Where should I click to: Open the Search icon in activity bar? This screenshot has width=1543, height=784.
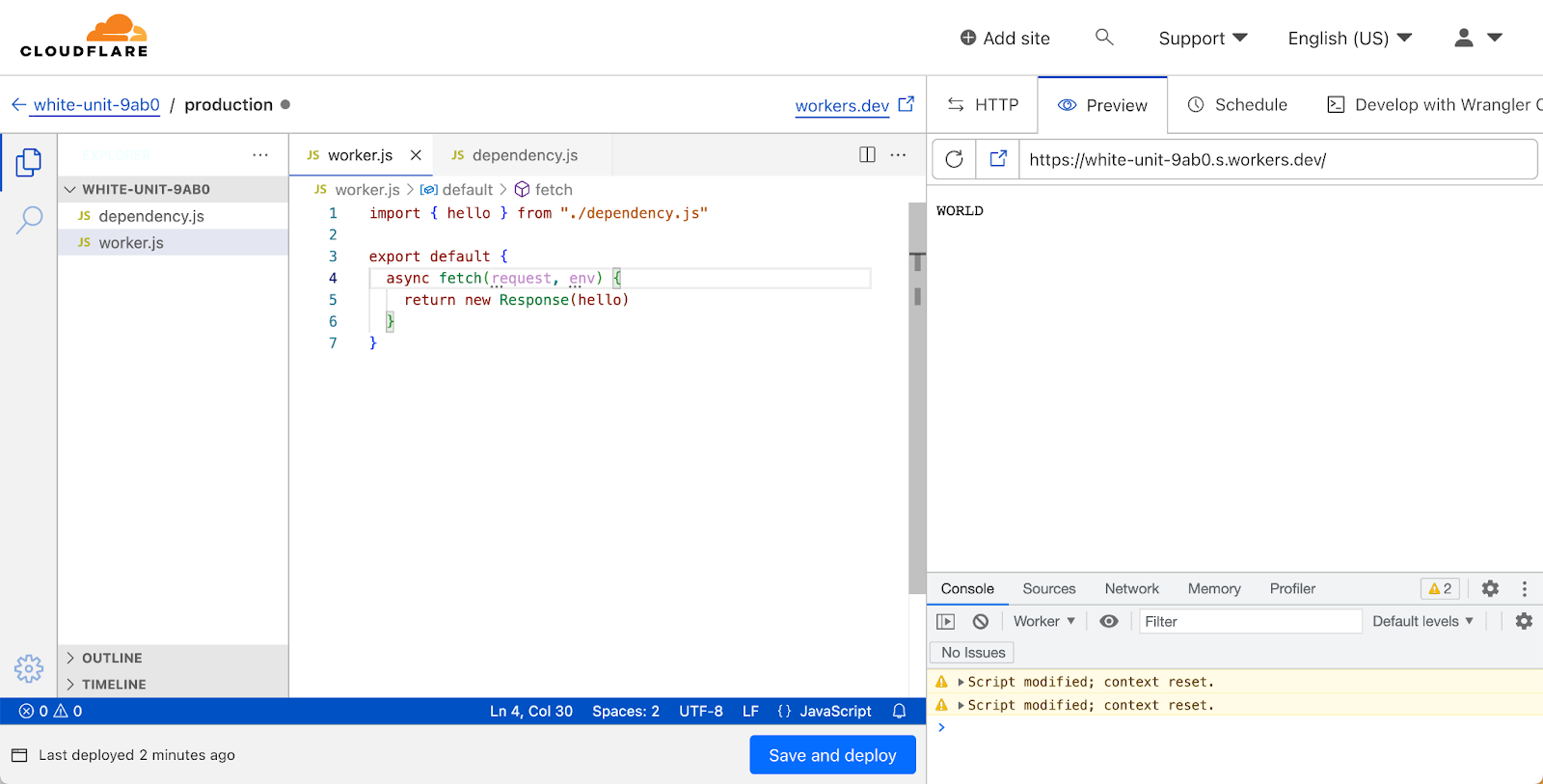(x=29, y=220)
